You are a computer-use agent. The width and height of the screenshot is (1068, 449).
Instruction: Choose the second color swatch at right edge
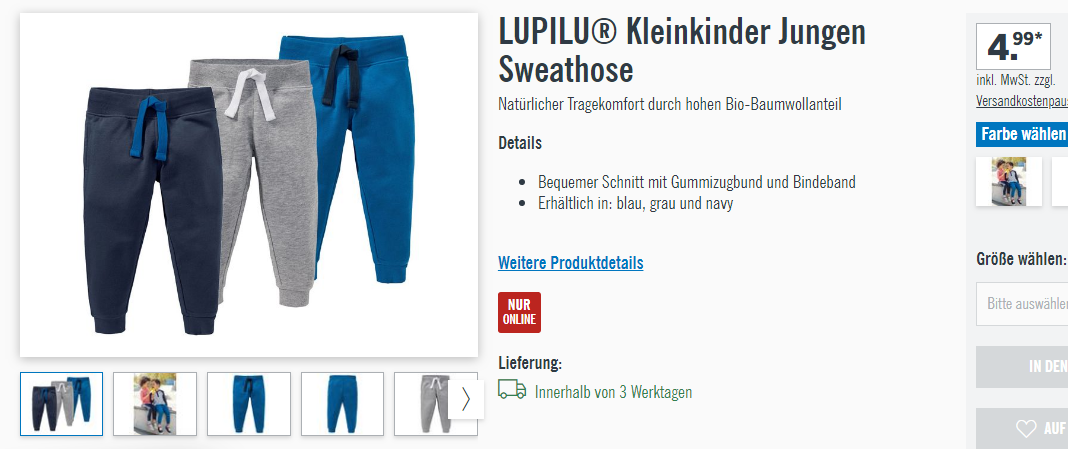1061,181
